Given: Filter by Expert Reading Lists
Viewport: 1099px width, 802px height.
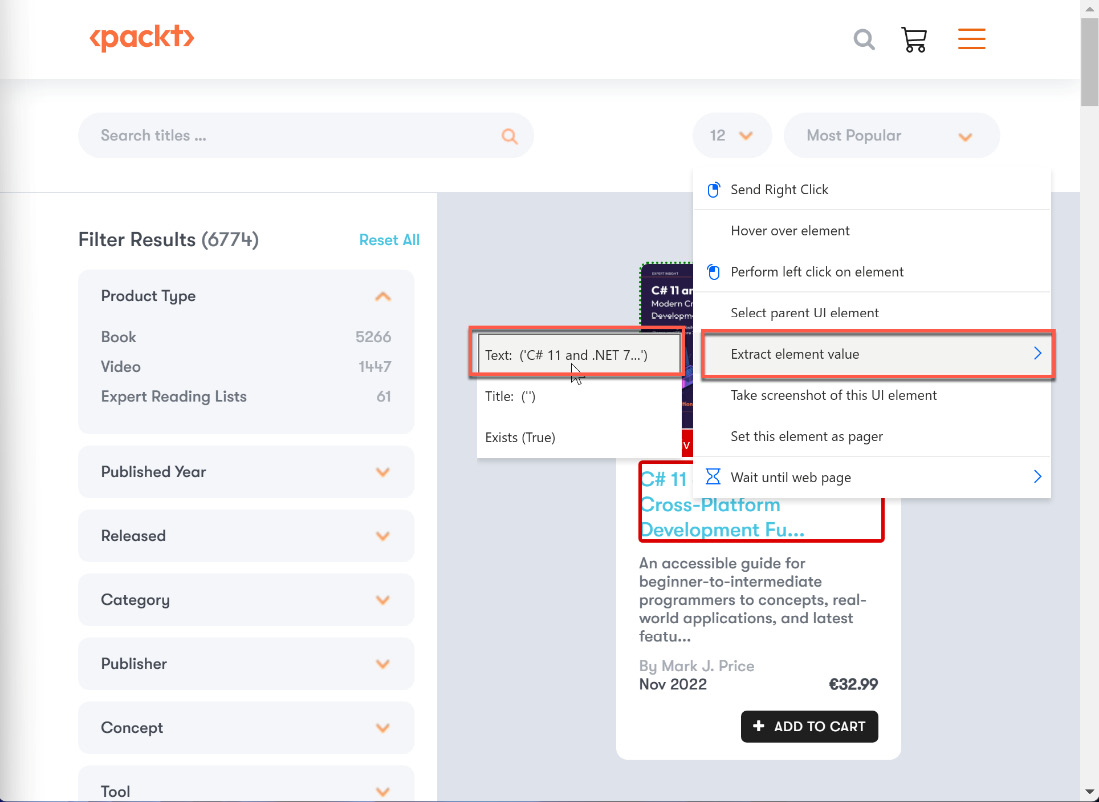Looking at the screenshot, I should (x=174, y=396).
